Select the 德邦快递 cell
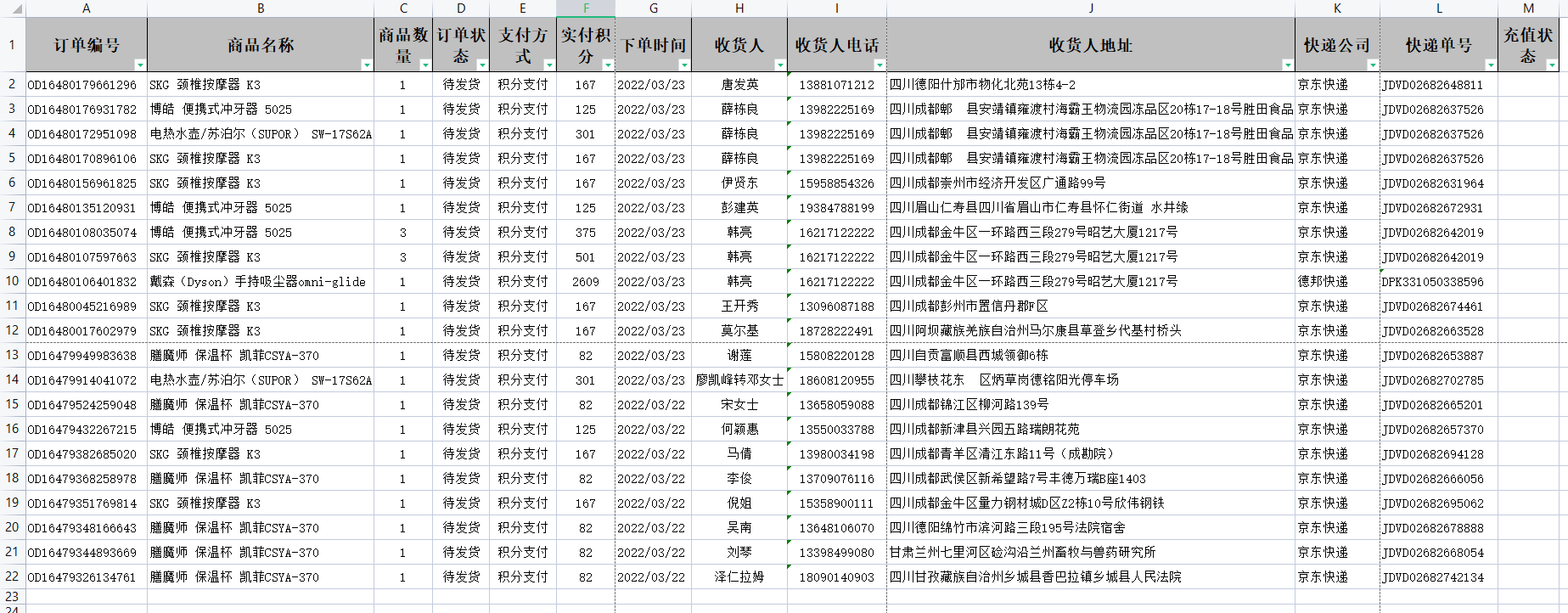Viewport: 1568px width, 613px height. pos(1337,282)
